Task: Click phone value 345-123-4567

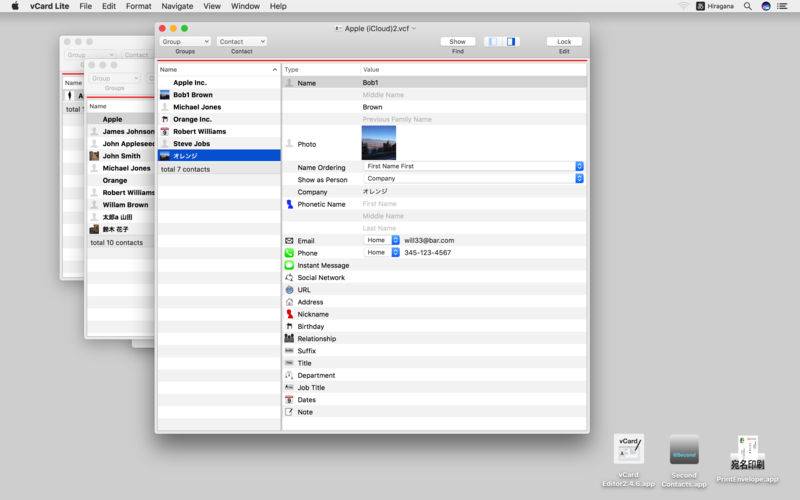Action: coord(428,253)
